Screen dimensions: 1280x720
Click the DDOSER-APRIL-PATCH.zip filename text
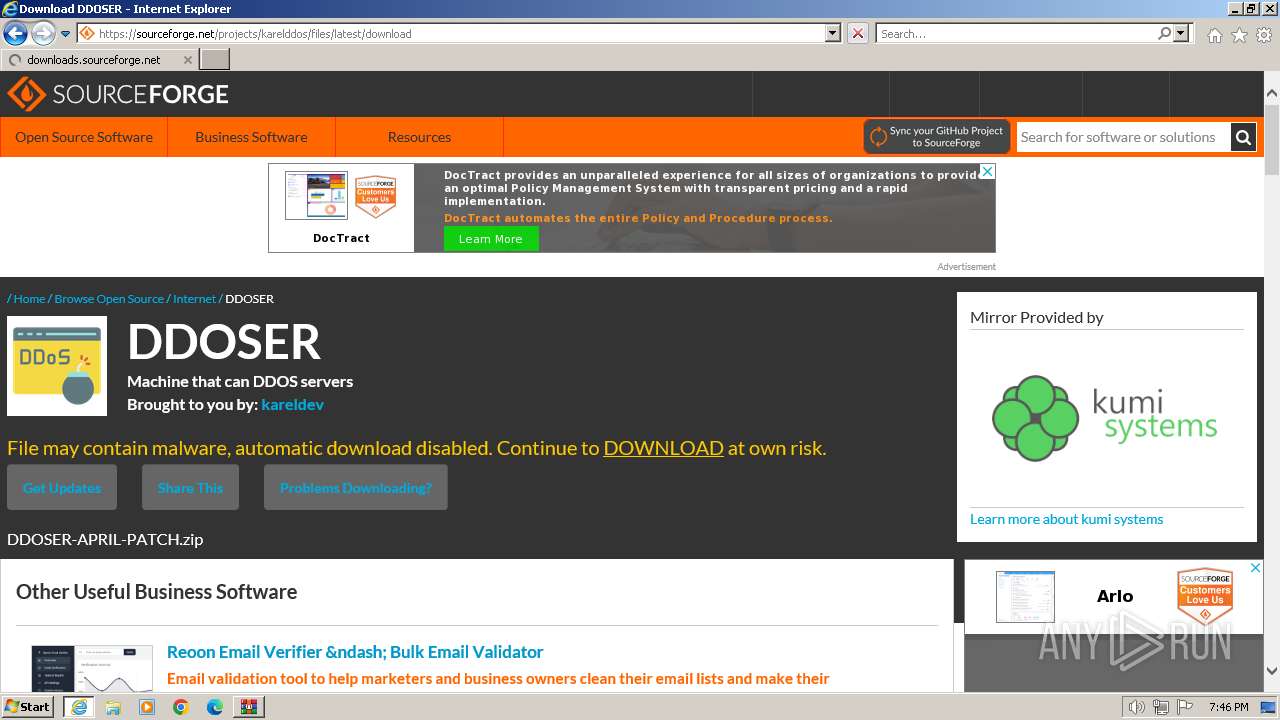(105, 539)
